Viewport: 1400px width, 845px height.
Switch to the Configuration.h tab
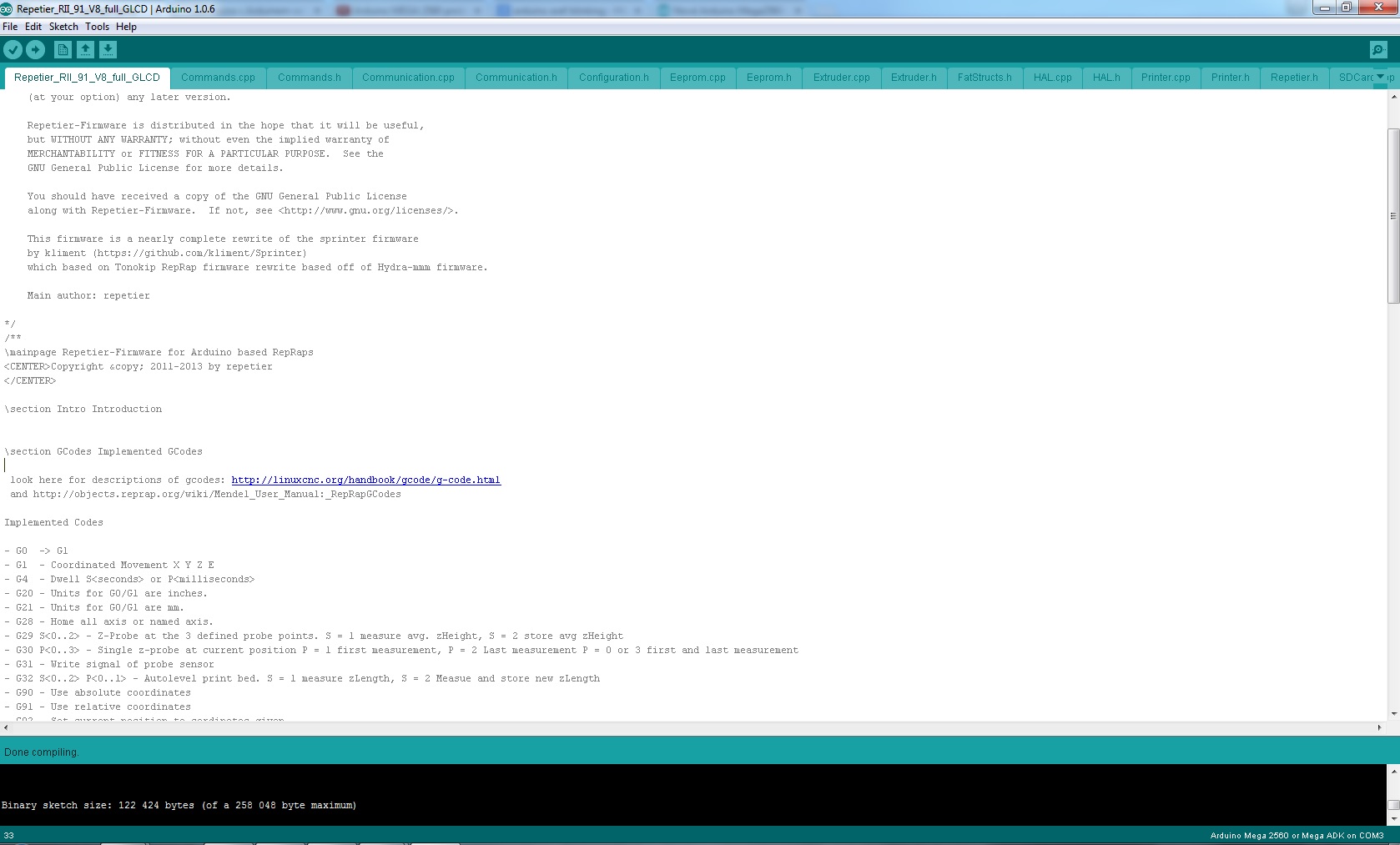613,78
